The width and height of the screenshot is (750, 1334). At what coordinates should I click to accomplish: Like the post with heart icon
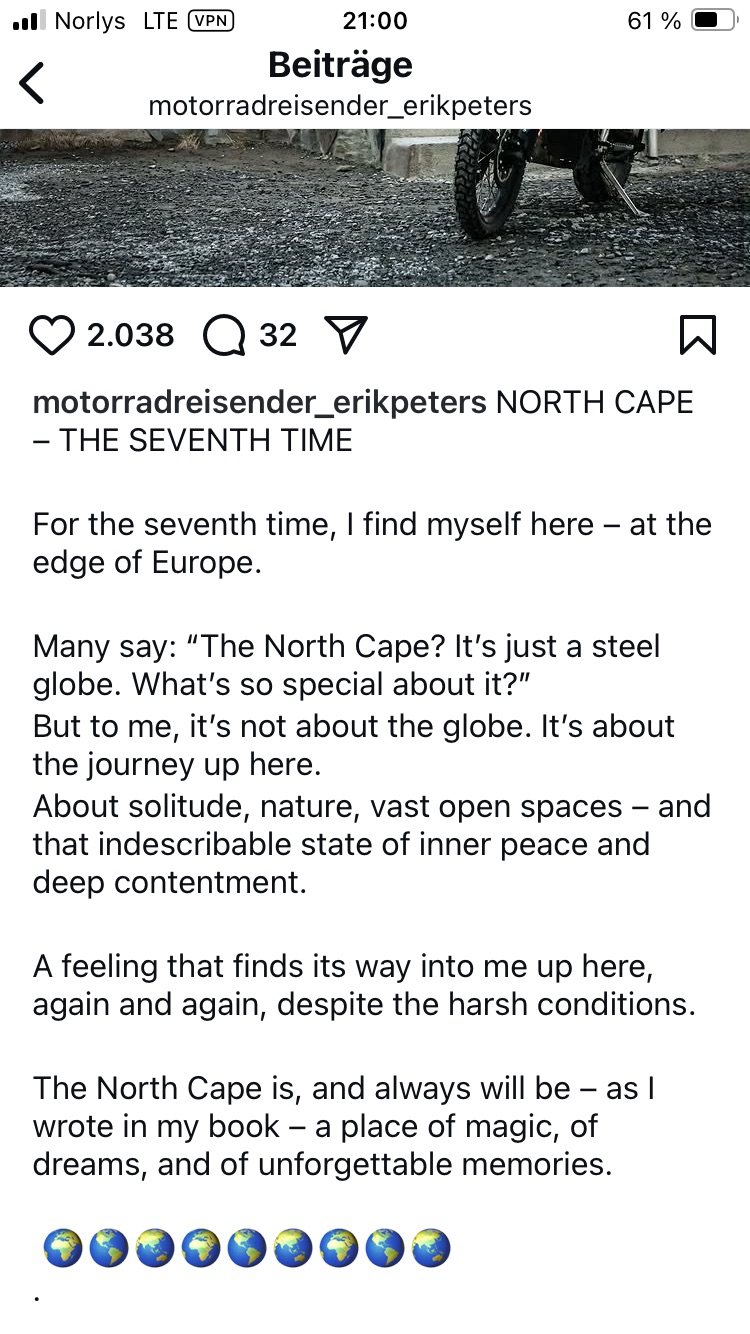(x=54, y=336)
